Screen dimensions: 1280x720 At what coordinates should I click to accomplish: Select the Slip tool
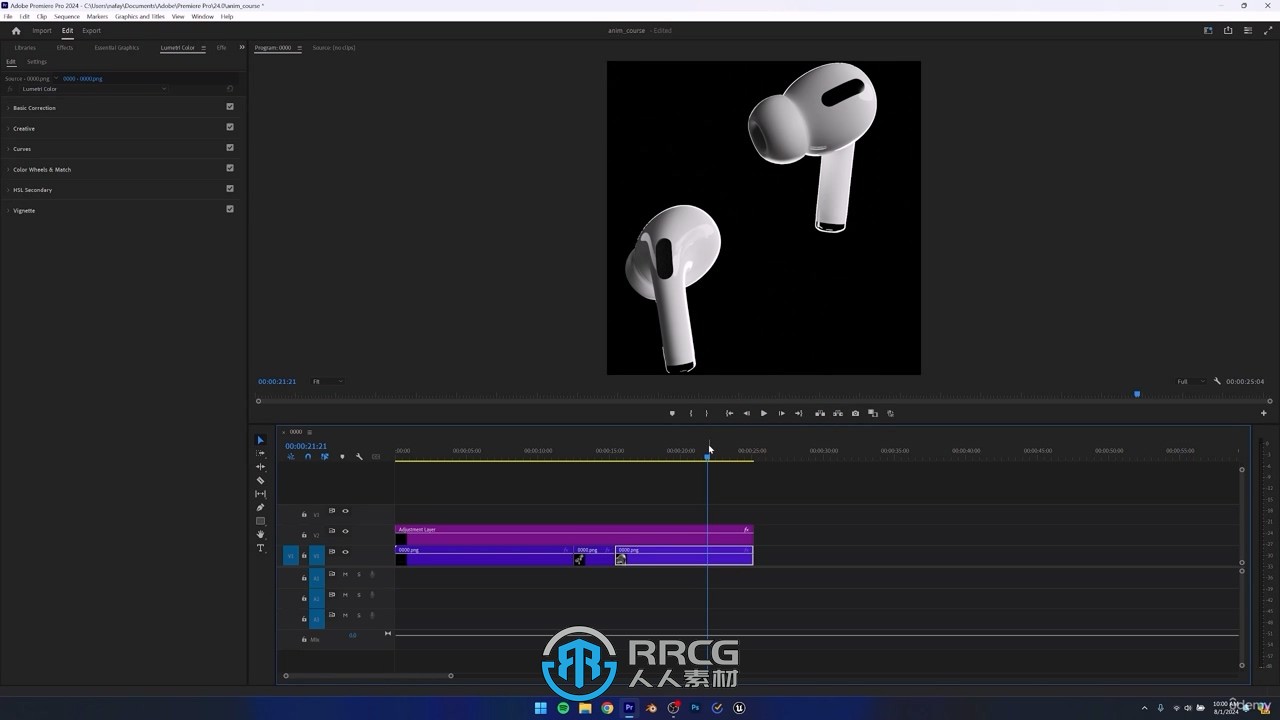click(261, 494)
